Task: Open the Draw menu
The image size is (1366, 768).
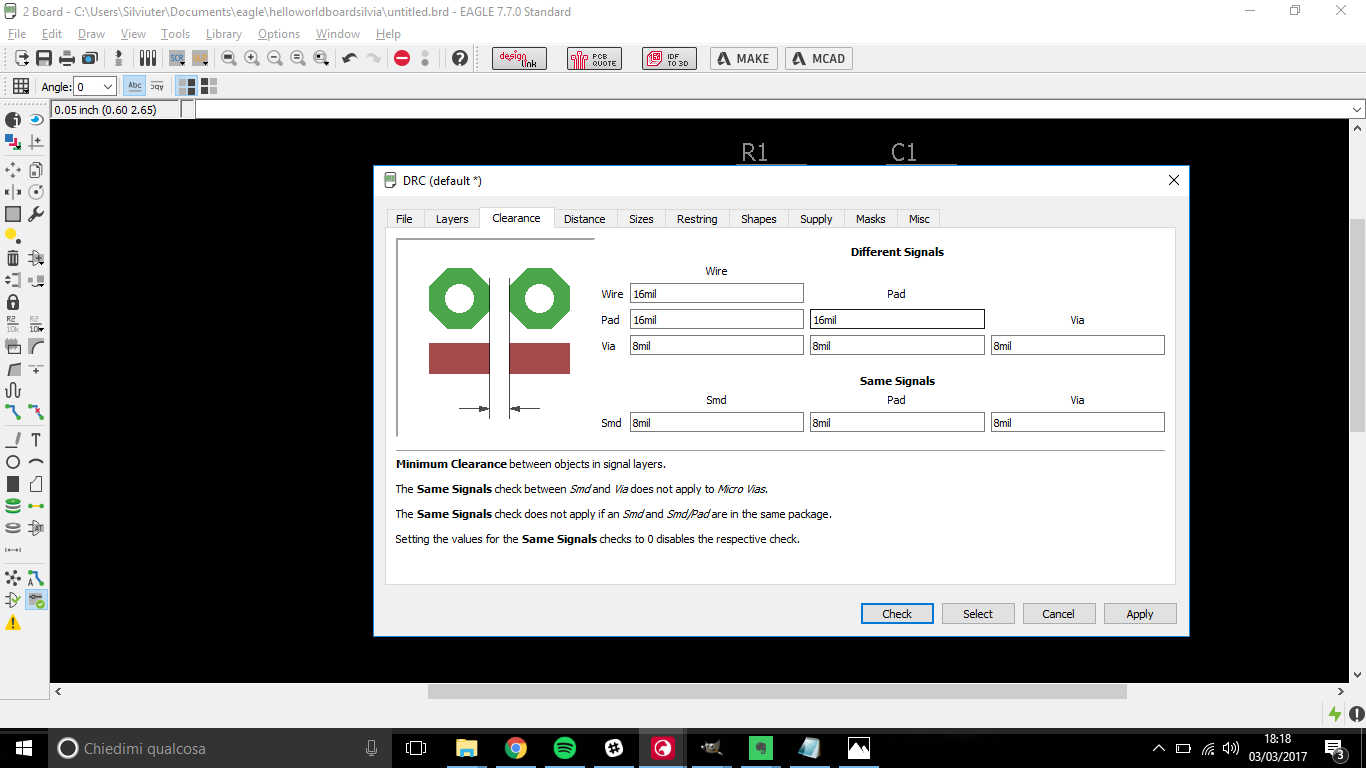Action: 91,34
